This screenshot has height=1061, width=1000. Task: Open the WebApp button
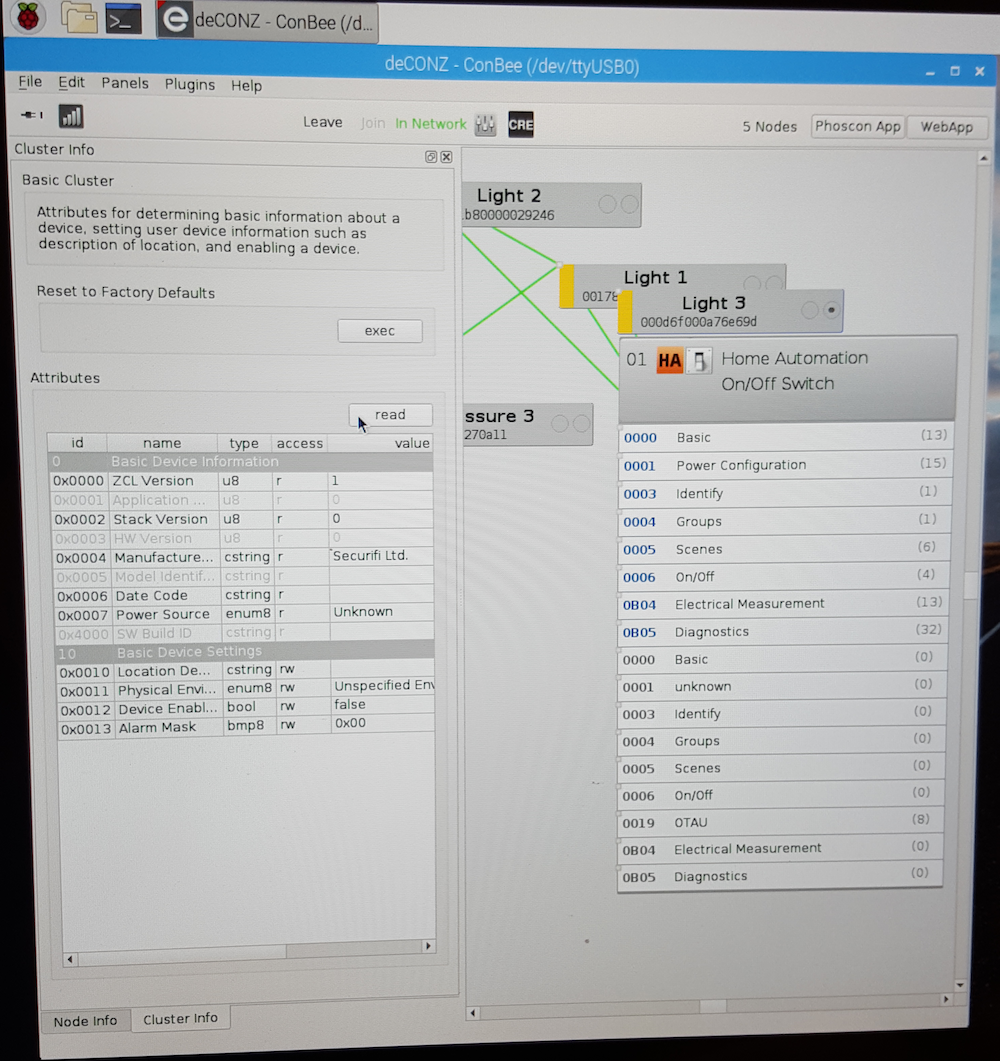946,127
